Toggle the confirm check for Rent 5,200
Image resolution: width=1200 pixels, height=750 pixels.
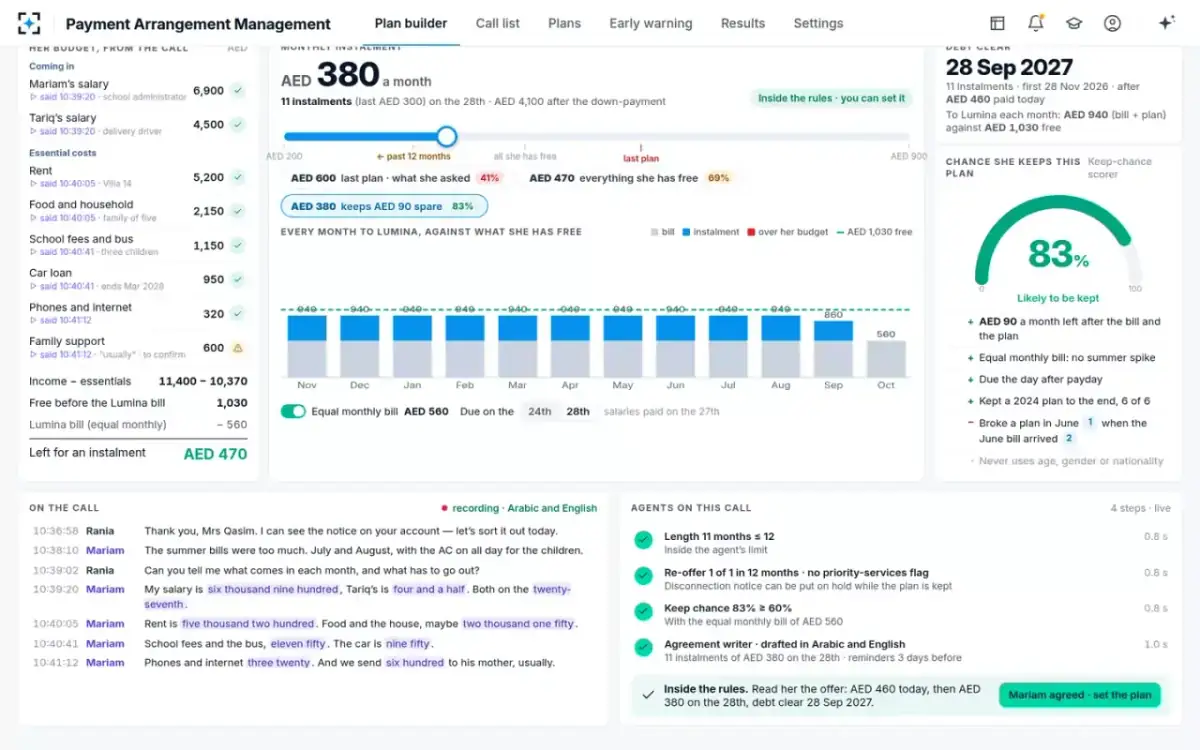[x=238, y=177]
